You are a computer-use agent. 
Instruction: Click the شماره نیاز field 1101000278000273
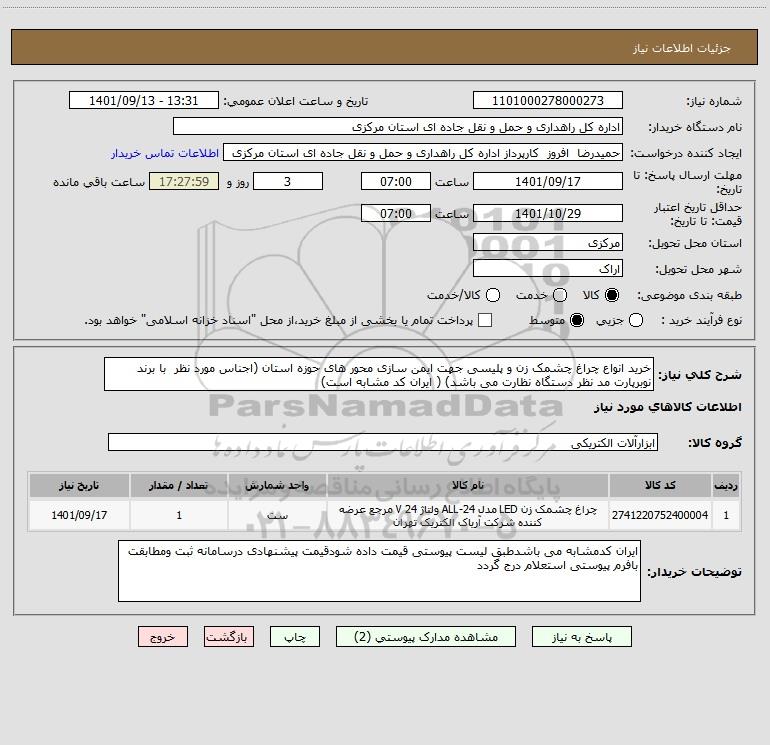coord(548,101)
